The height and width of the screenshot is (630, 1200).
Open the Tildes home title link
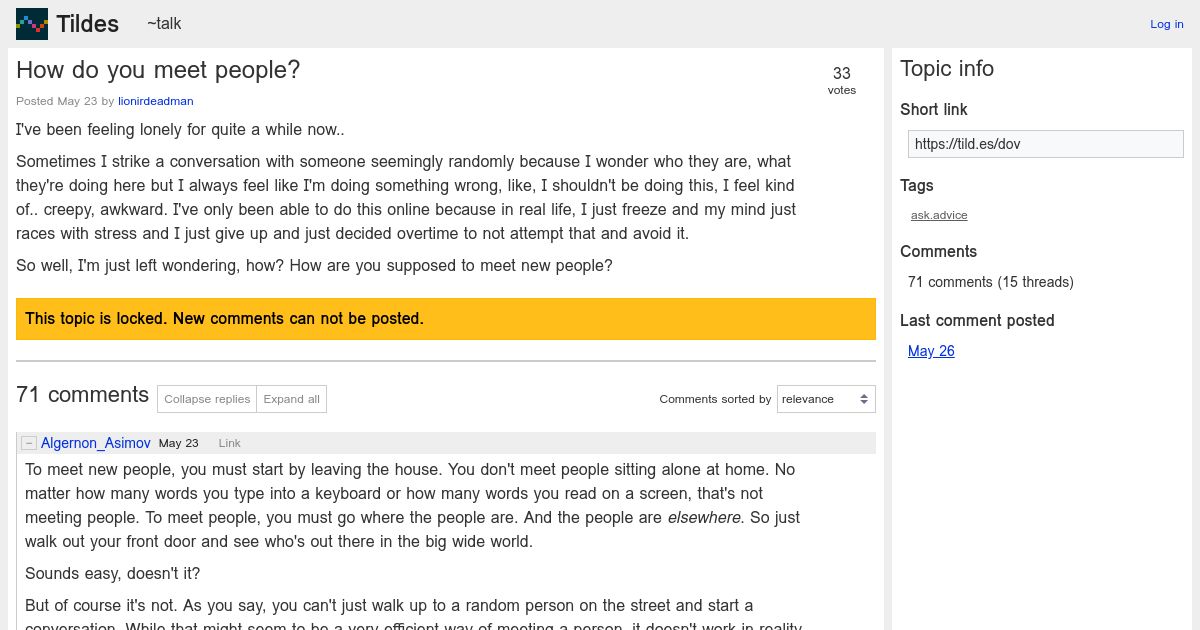(x=87, y=24)
